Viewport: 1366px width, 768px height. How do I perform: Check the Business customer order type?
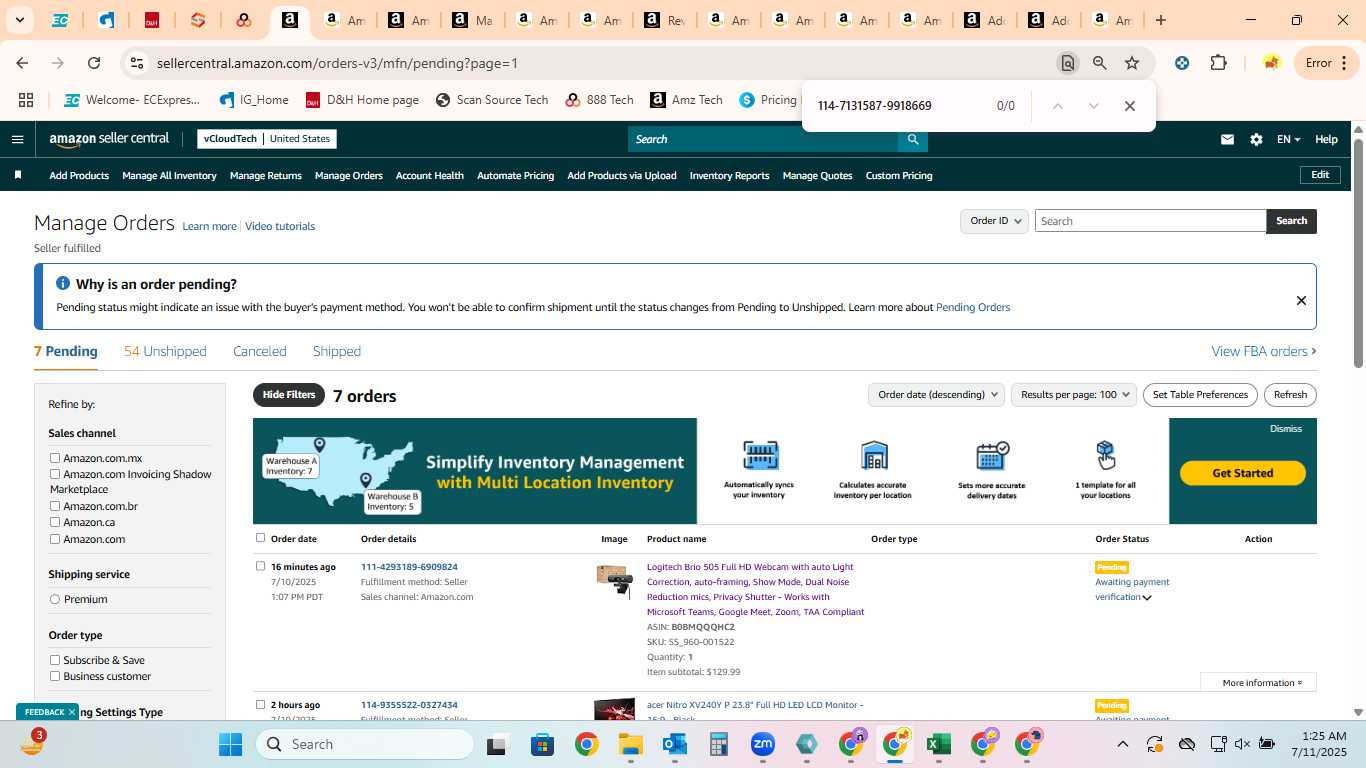pyautogui.click(x=55, y=676)
